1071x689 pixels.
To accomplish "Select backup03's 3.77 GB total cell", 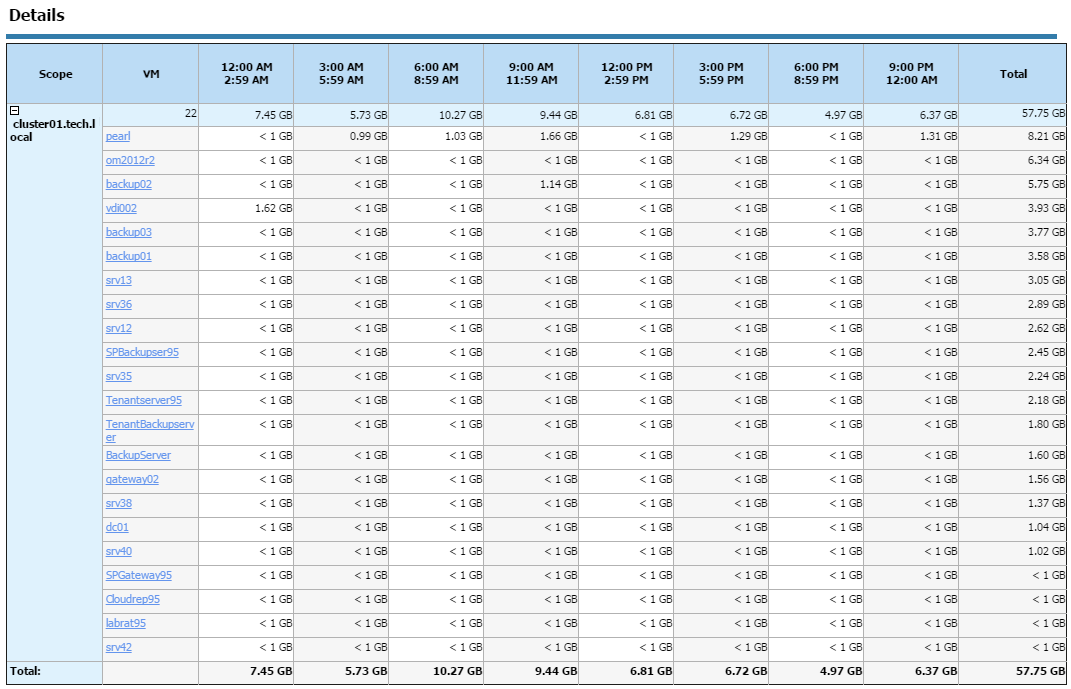I will click(1013, 232).
